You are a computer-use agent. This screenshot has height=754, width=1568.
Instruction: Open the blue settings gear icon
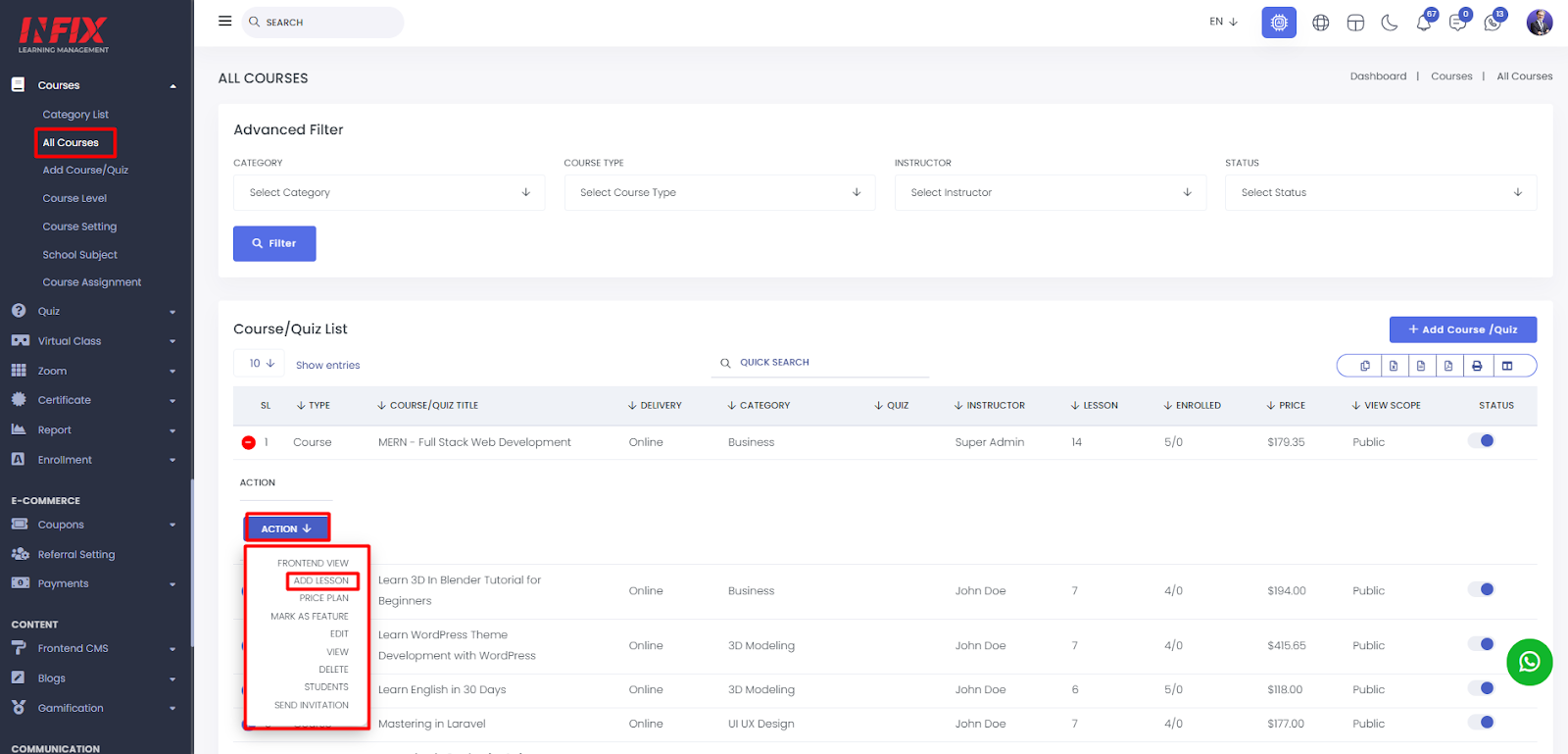click(1279, 22)
